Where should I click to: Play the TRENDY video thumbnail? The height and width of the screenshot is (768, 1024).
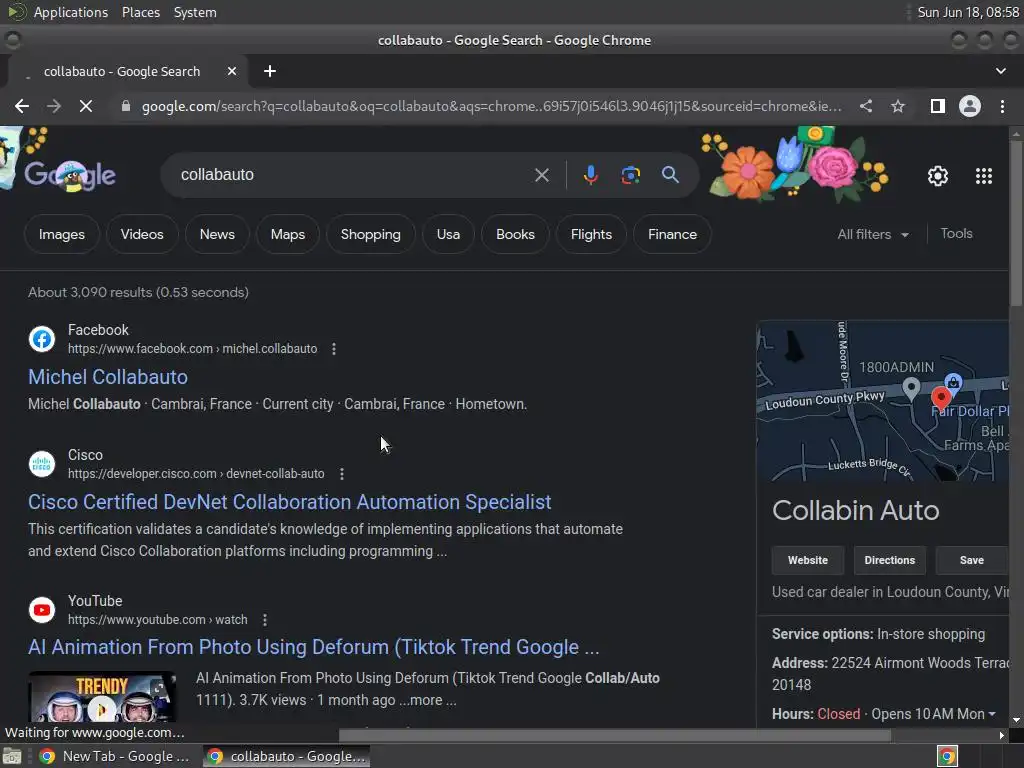(x=102, y=697)
